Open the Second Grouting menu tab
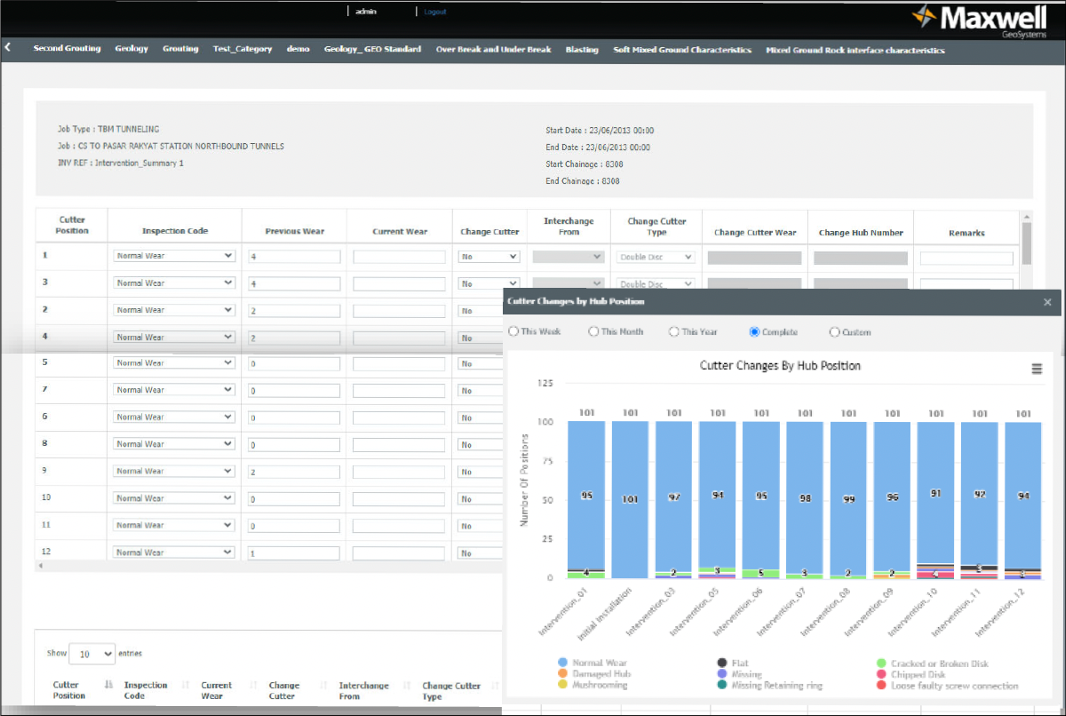The height and width of the screenshot is (716, 1066). pyautogui.click(x=67, y=48)
